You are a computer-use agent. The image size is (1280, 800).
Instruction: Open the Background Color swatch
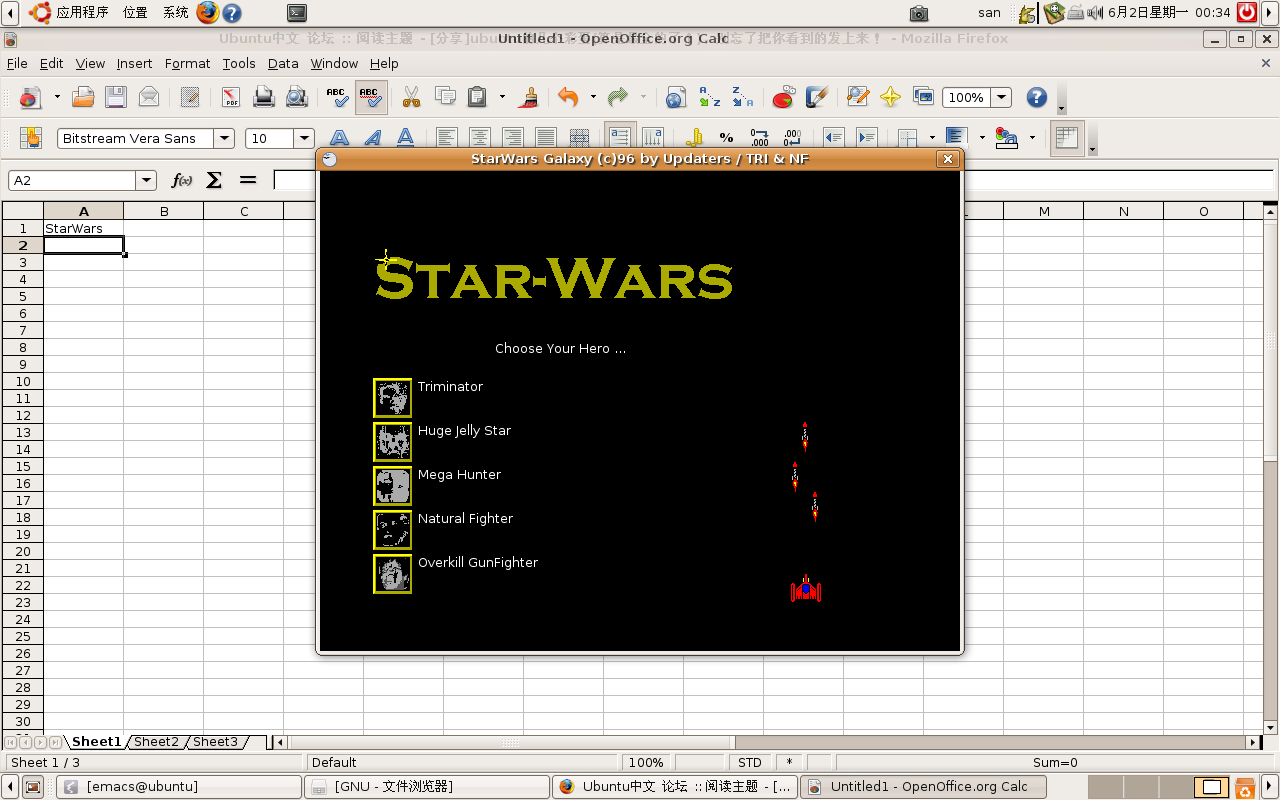pyautogui.click(x=957, y=138)
